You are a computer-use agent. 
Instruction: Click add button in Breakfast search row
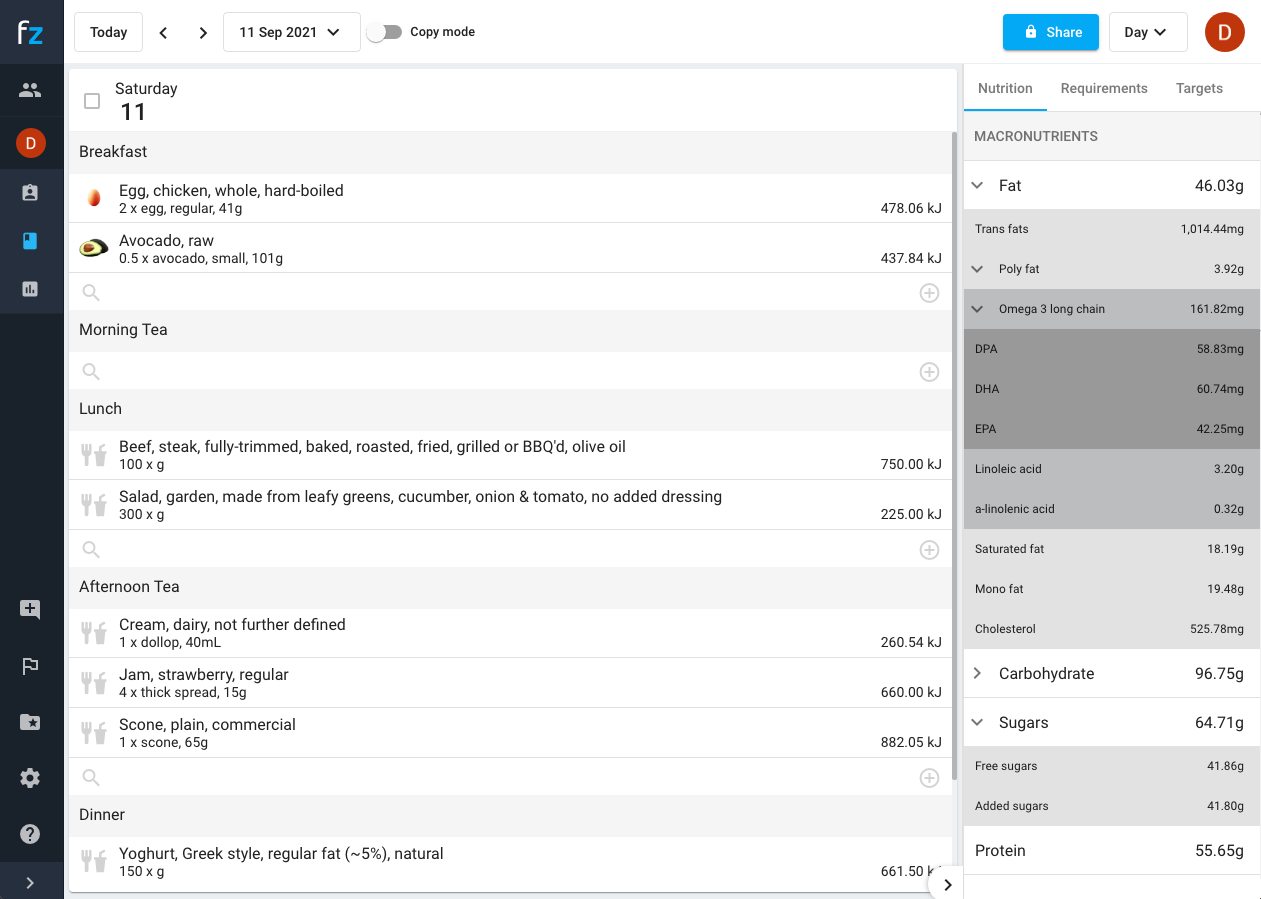(x=929, y=293)
